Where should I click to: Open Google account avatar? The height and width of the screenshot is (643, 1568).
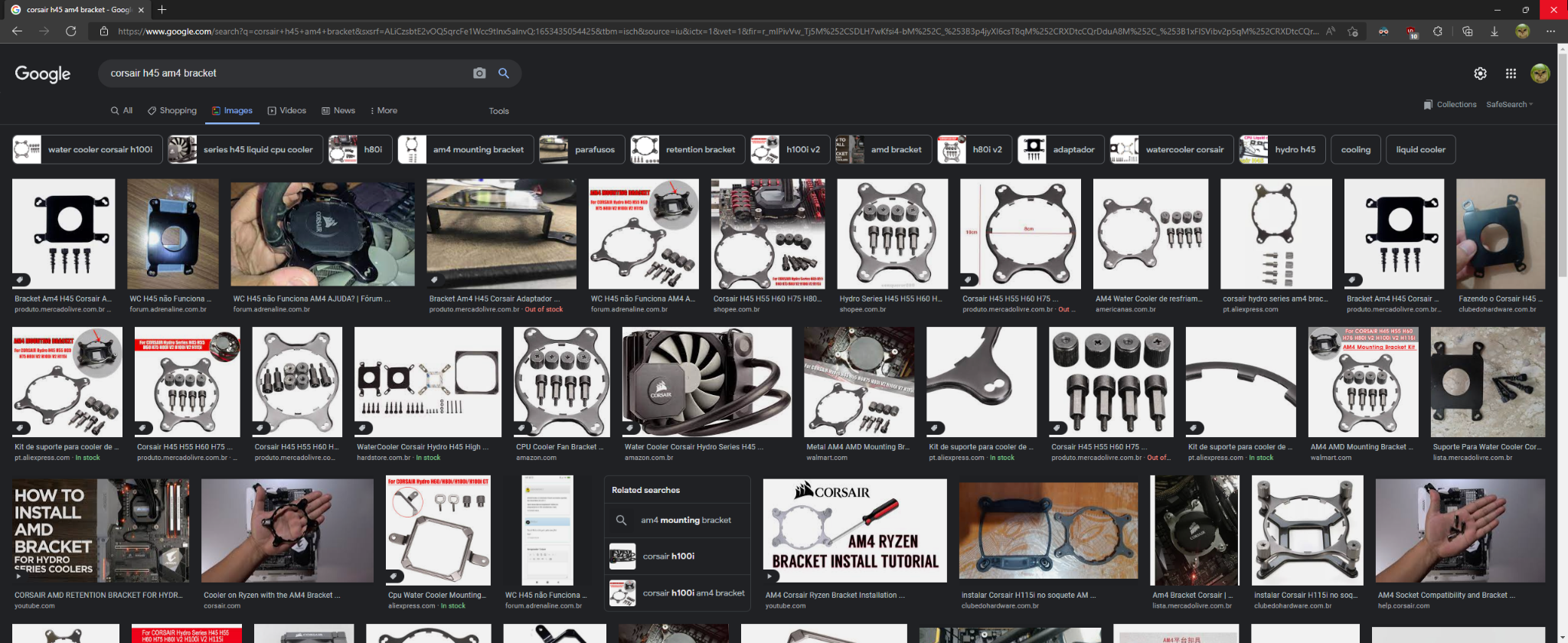1540,73
